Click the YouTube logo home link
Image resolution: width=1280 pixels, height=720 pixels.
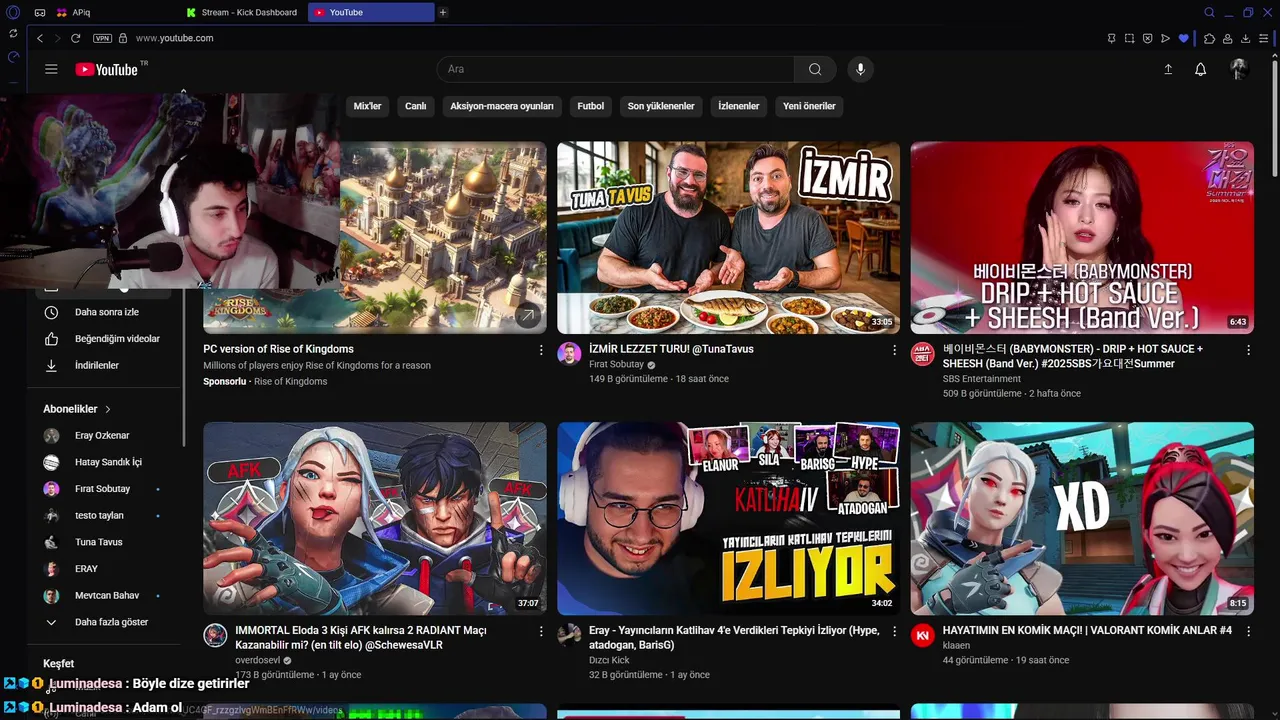(106, 69)
